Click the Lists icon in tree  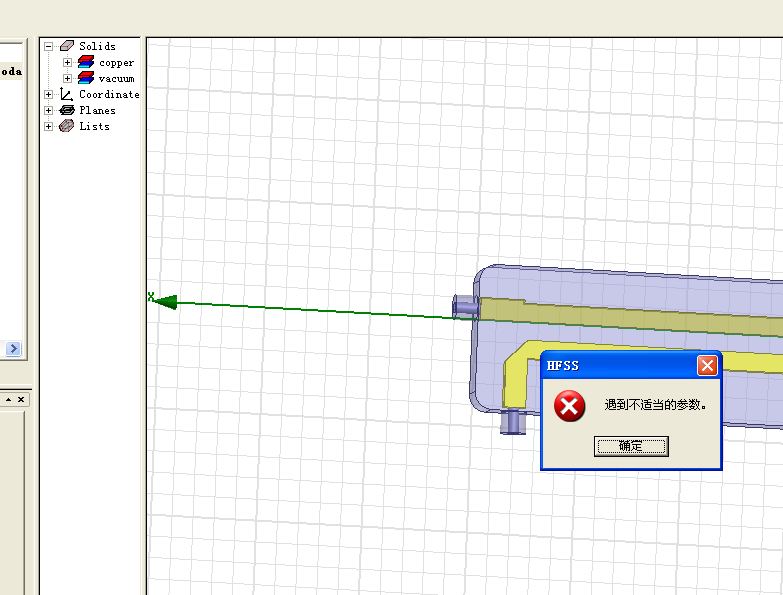point(66,126)
